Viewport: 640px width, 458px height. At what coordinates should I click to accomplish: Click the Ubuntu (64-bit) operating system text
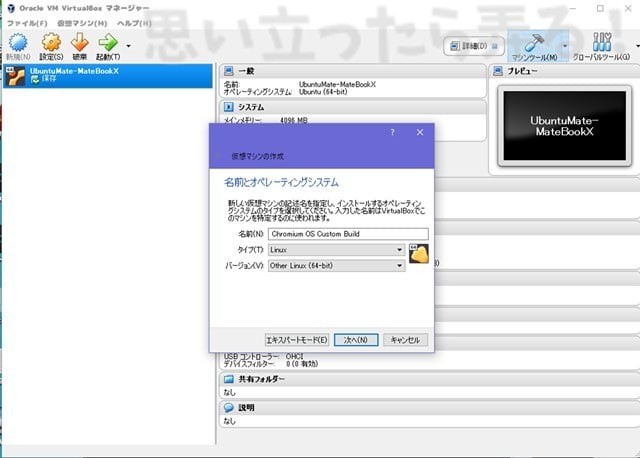(x=323, y=92)
